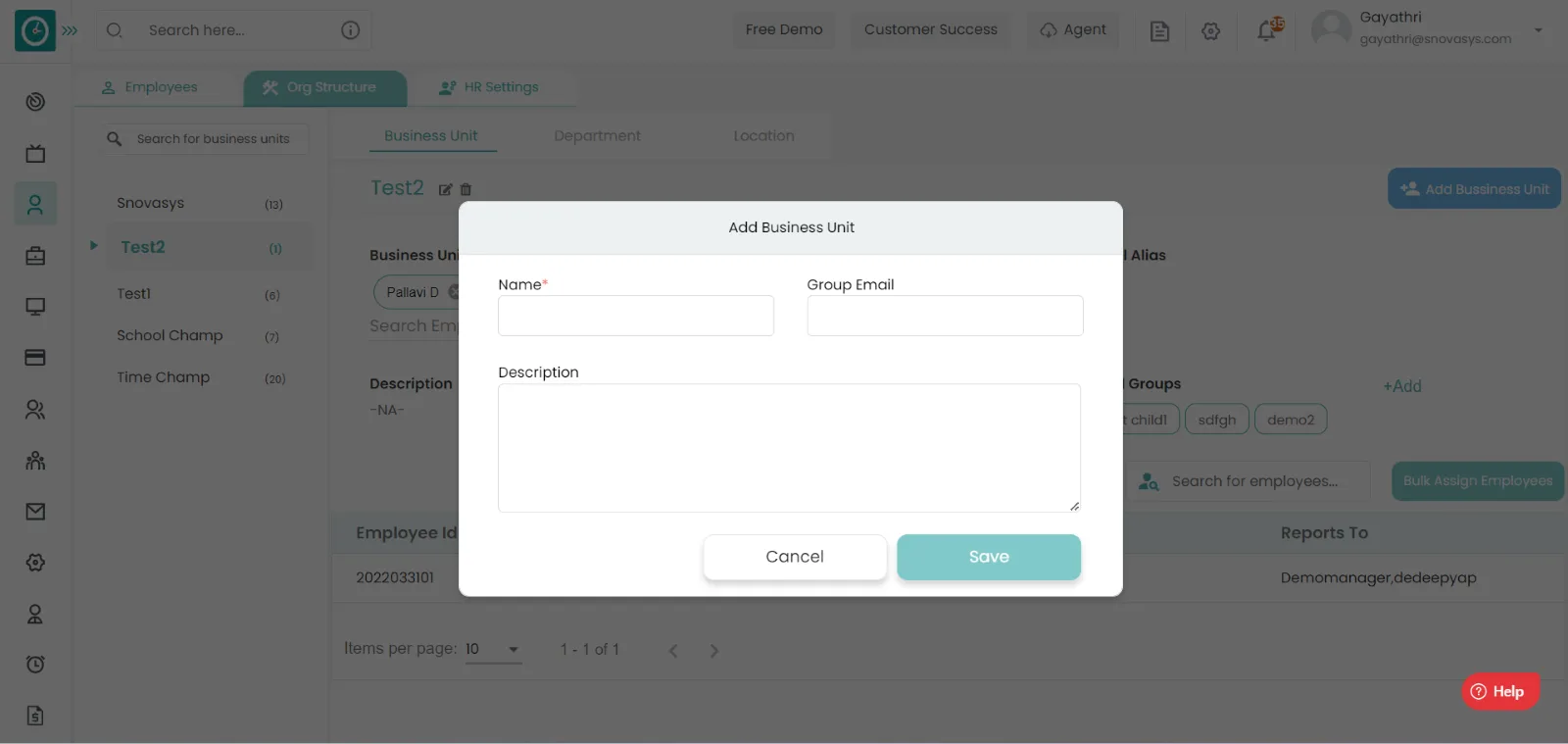
Task: Open the profile dropdown arrow
Action: coord(1539,30)
